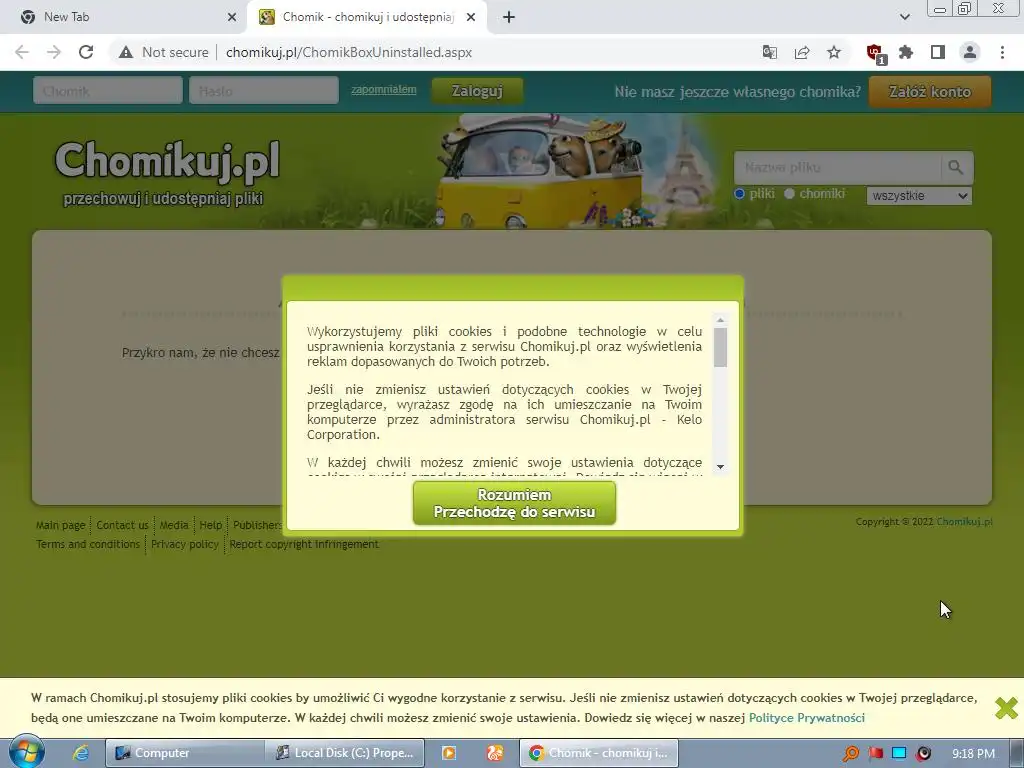
Task: Click the taskbar clock showing 9:18 PM
Action: tap(973, 754)
